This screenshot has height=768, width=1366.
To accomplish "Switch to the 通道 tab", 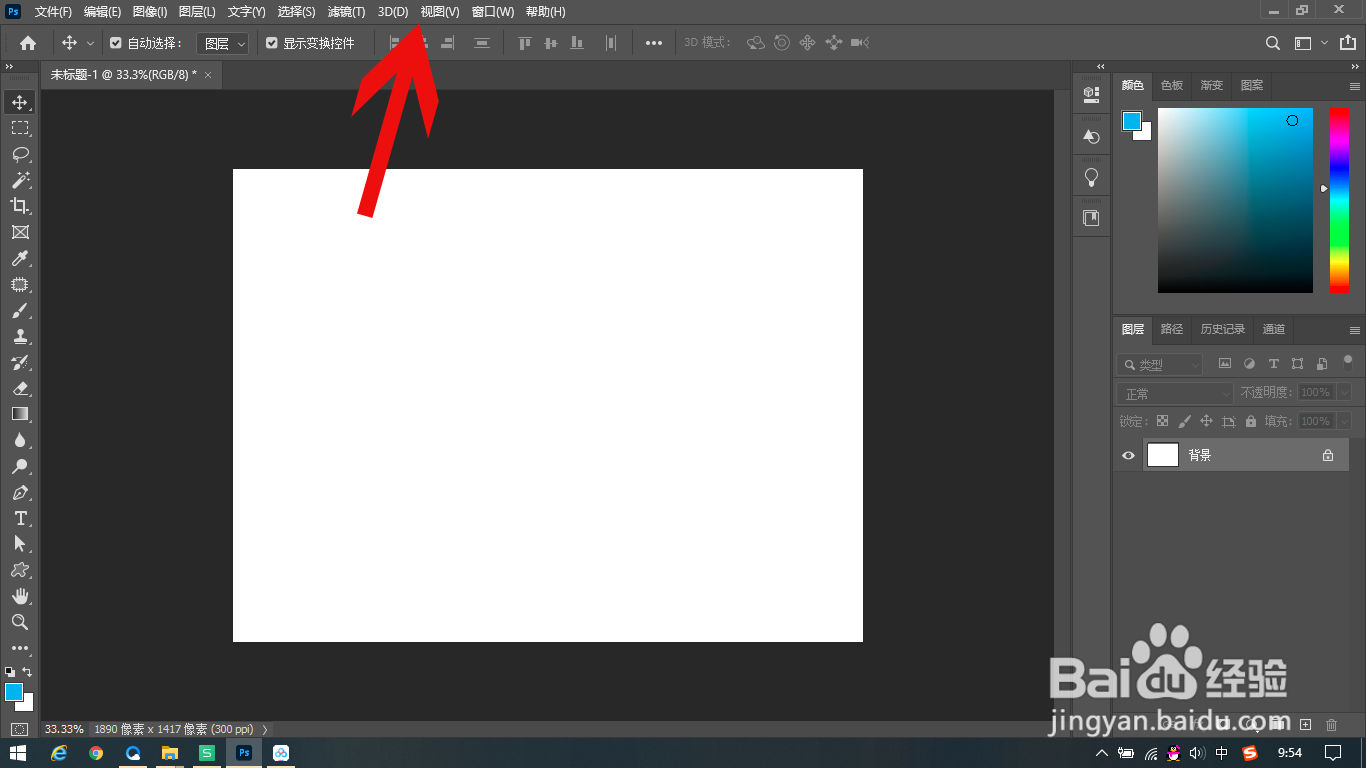I will pyautogui.click(x=1273, y=329).
